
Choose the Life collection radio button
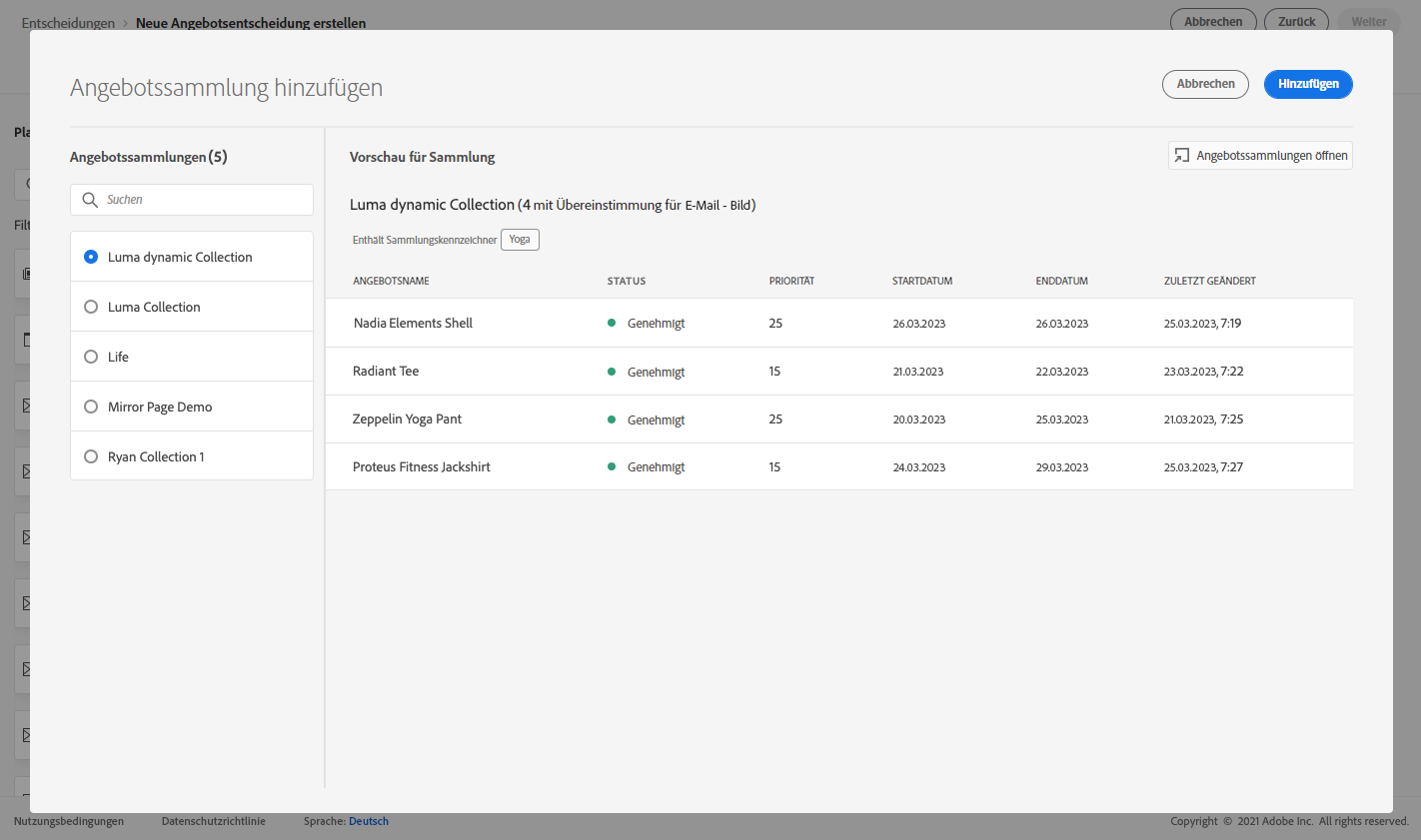click(x=91, y=357)
